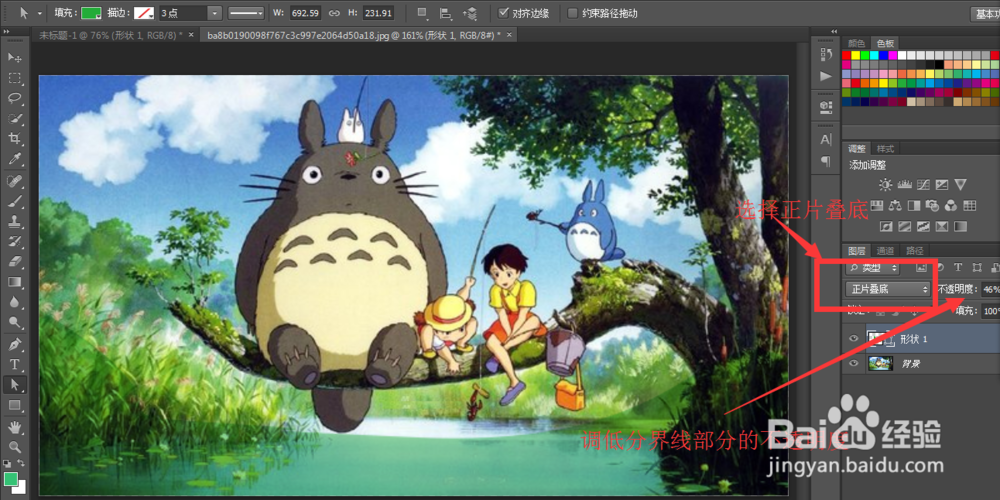1000x500 pixels.
Task: Select the Rectangular Marquee tool
Action: coord(15,78)
